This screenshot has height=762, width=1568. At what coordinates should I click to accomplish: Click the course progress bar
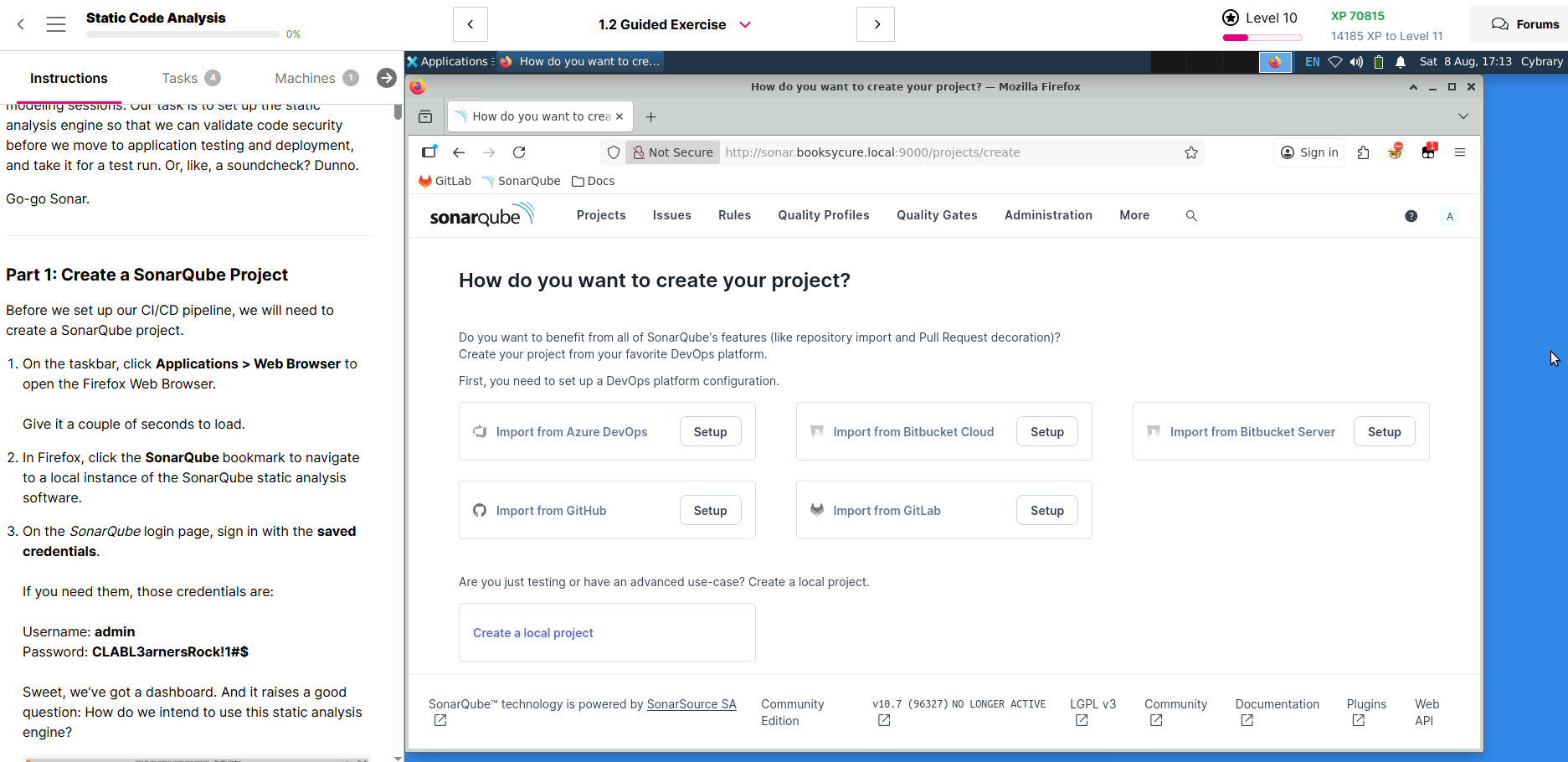(x=183, y=34)
